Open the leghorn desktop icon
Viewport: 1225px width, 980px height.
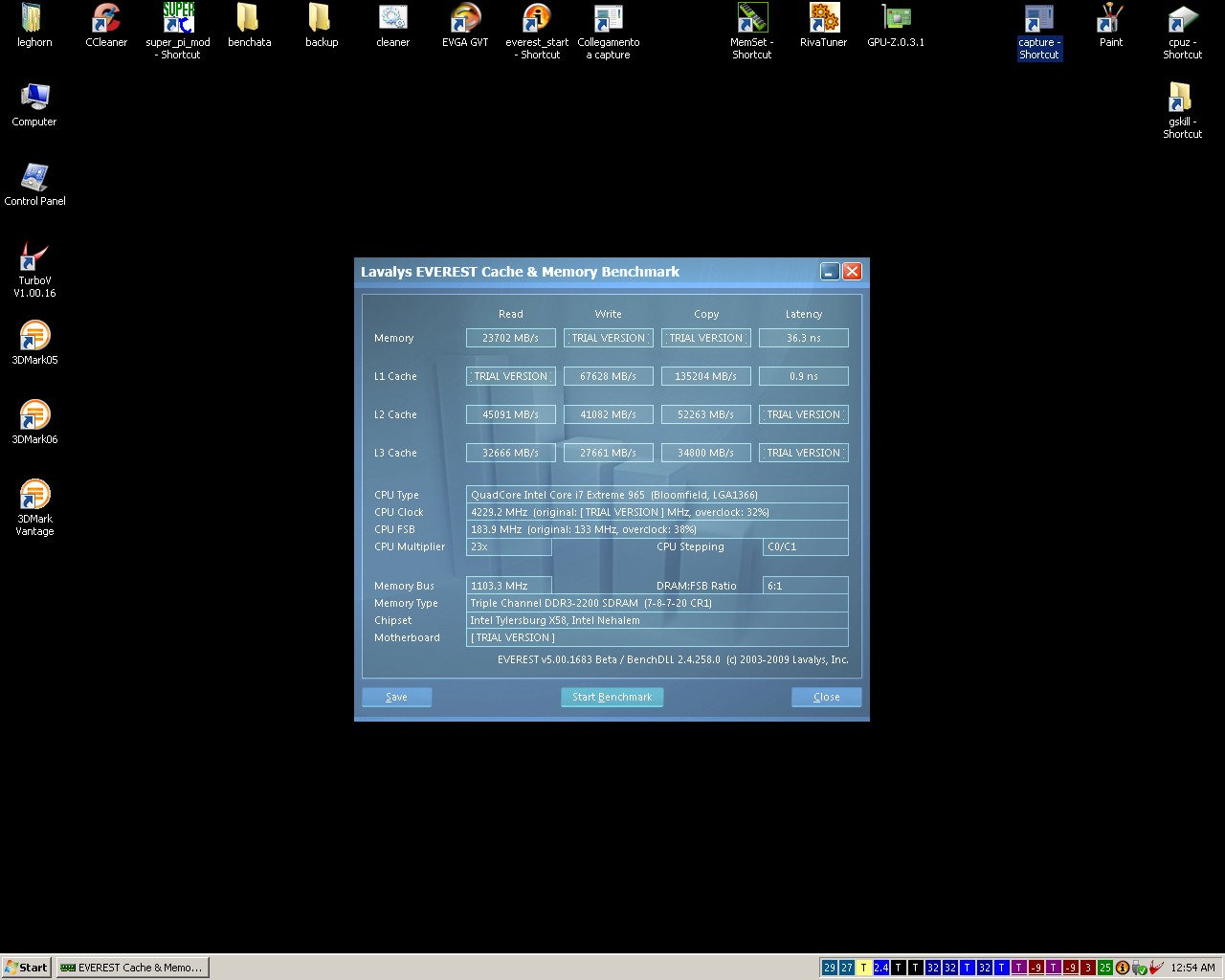[x=34, y=25]
